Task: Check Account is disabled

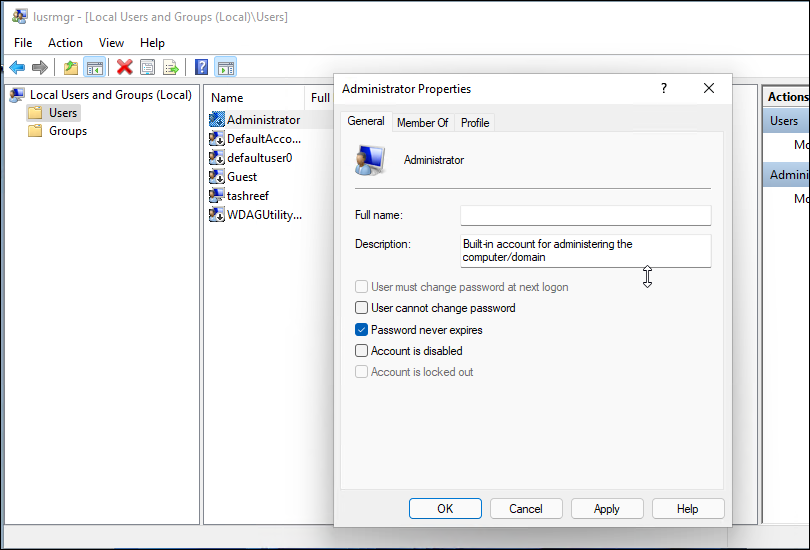Action: pyautogui.click(x=362, y=351)
